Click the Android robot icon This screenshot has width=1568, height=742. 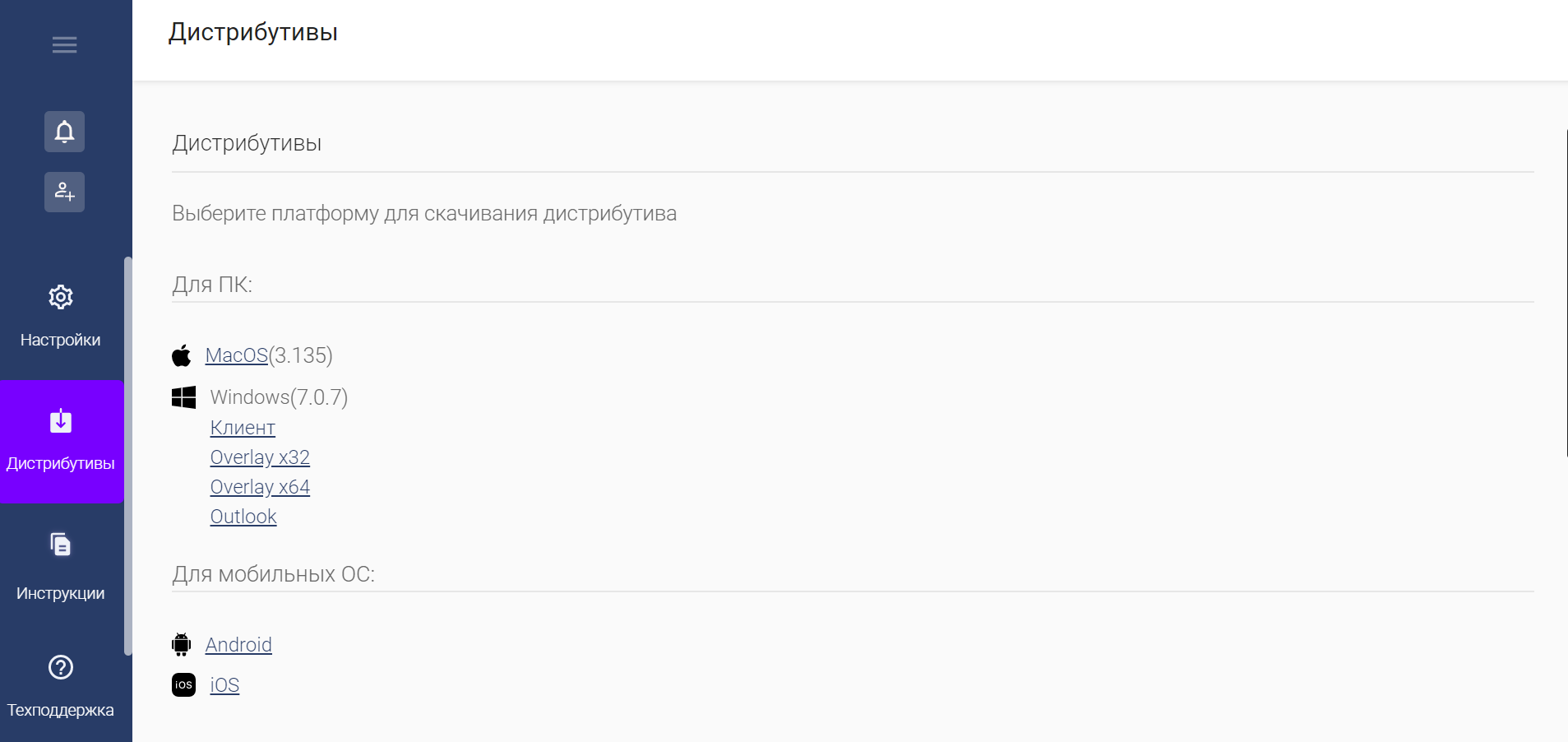[182, 644]
